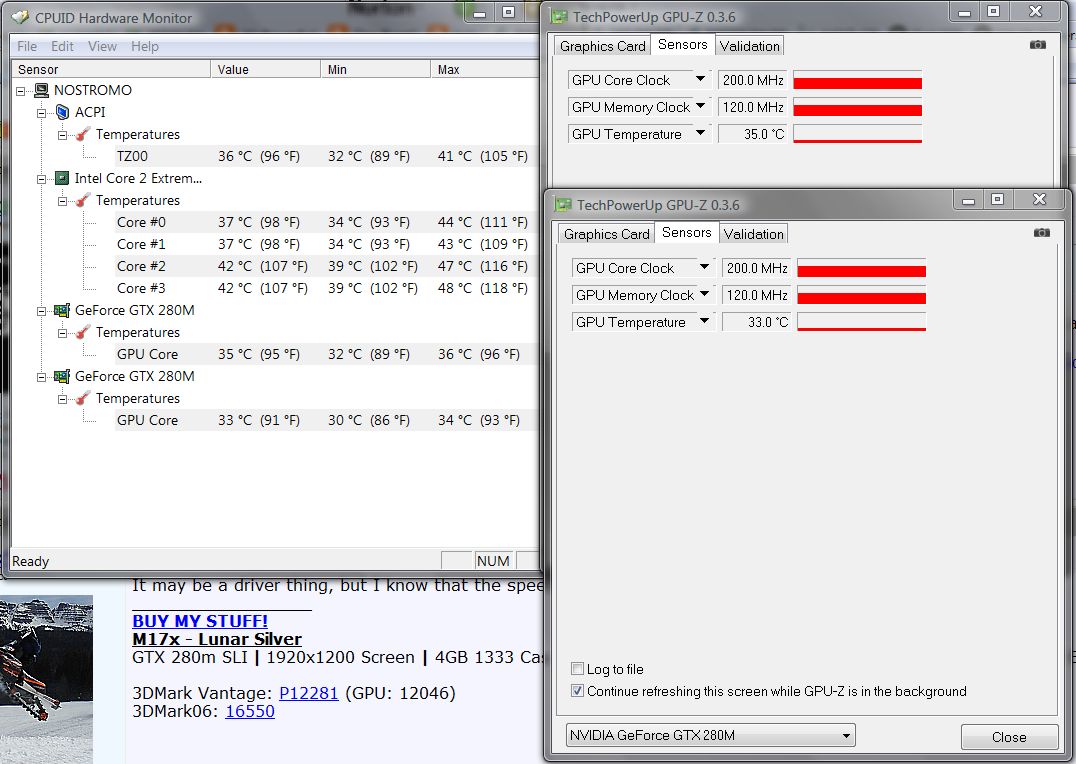Click graphics card icon of the bottom GeForce GTX 280M
This screenshot has height=764, width=1076.
click(x=62, y=376)
